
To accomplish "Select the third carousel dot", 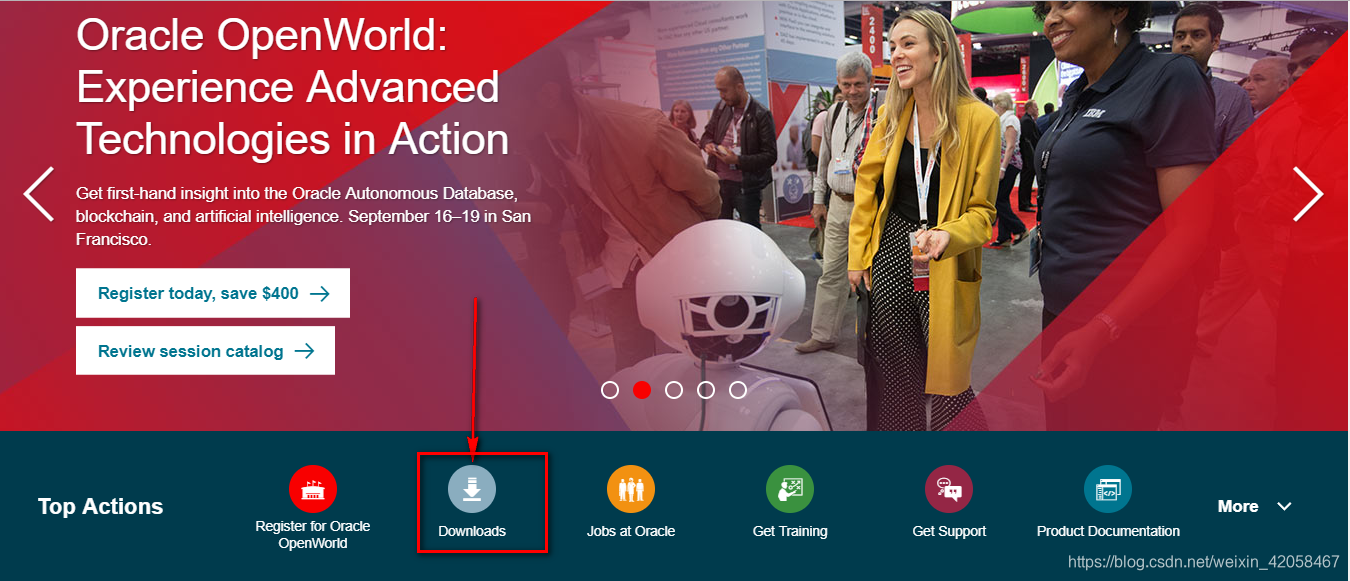I will [x=674, y=390].
